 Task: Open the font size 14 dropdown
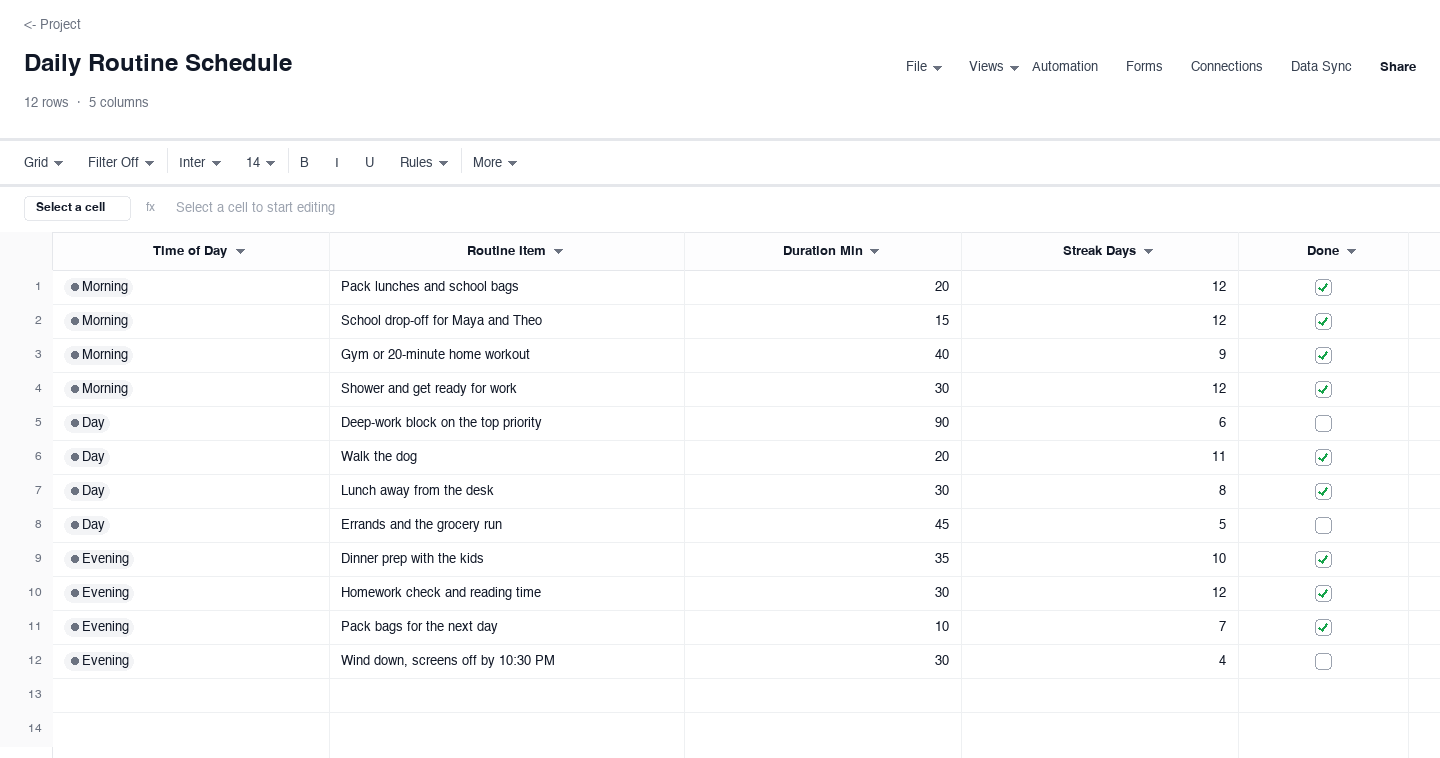[261, 162]
